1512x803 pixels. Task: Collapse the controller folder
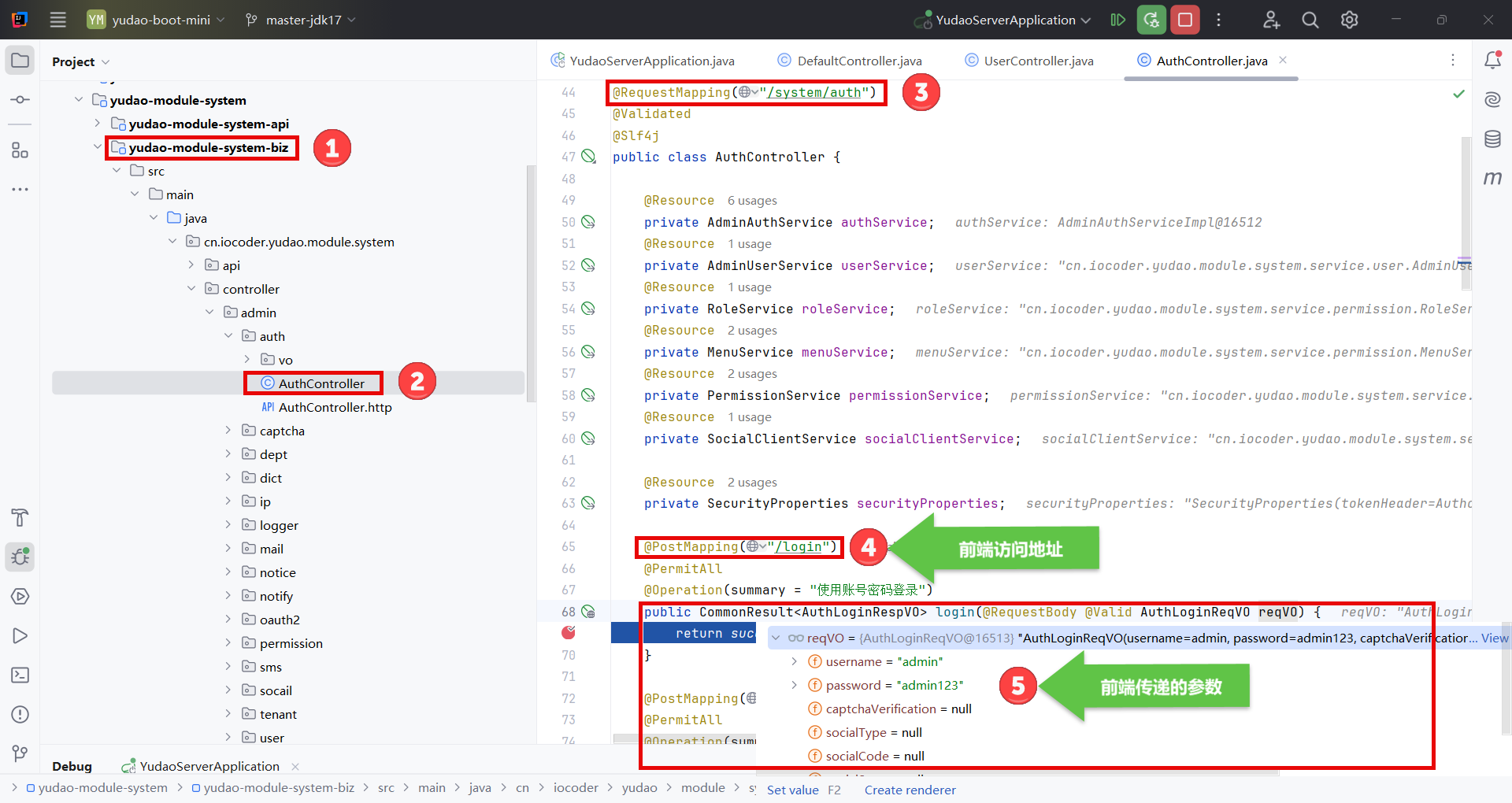click(x=191, y=289)
